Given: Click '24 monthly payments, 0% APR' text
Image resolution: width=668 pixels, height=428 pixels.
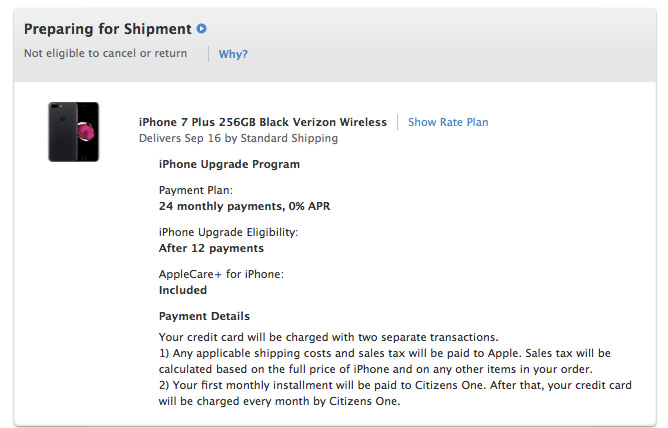Looking at the screenshot, I should [x=244, y=206].
